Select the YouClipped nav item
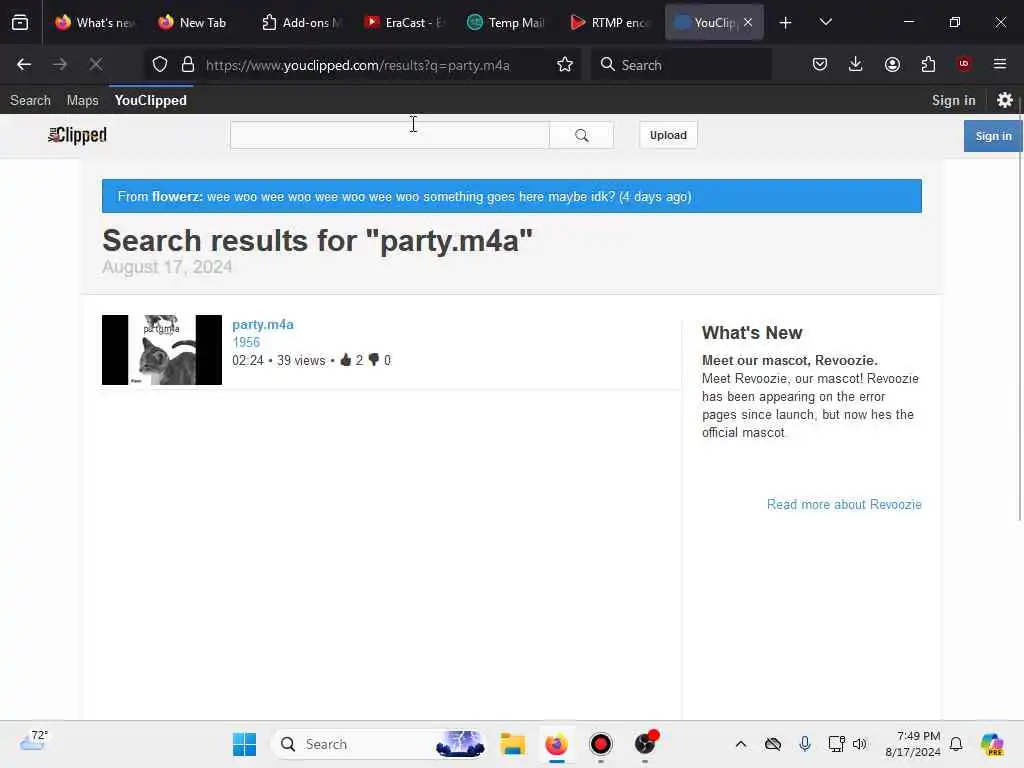The height and width of the screenshot is (768, 1024). [150, 101]
